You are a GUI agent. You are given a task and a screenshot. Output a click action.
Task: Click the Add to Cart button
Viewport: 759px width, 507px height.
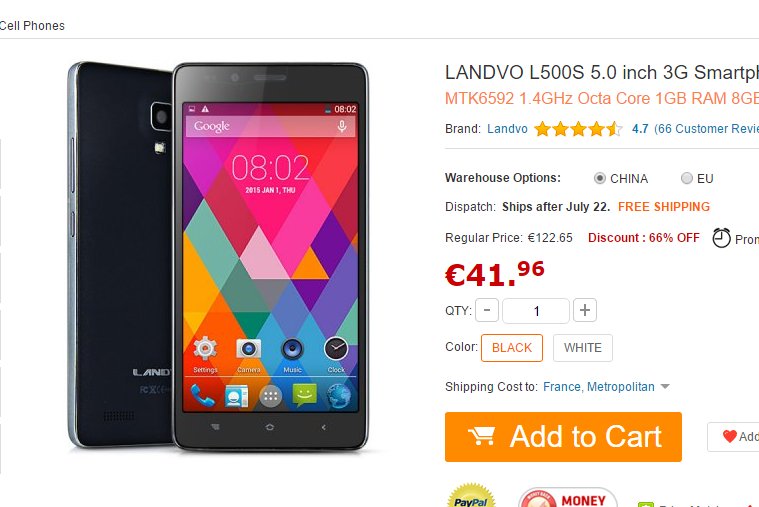[563, 437]
